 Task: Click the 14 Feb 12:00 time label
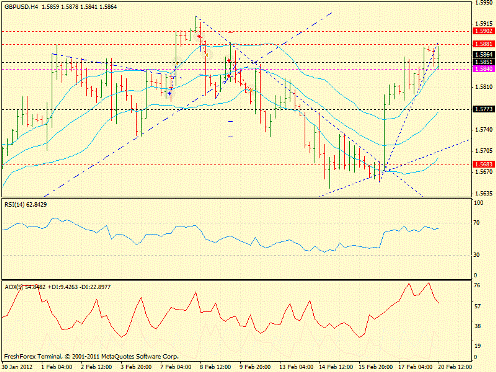(336, 367)
